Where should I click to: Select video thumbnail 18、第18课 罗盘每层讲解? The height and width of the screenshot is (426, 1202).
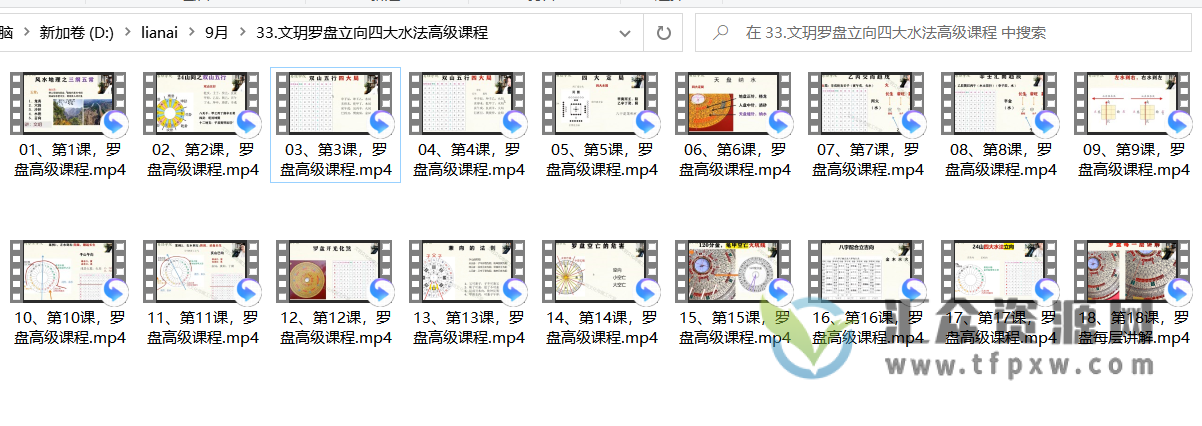1134,272
